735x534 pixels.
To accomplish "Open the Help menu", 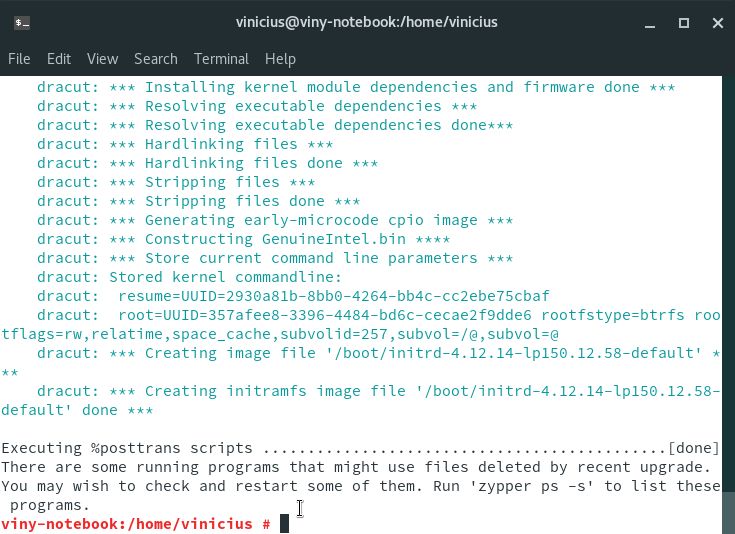I will 280,59.
